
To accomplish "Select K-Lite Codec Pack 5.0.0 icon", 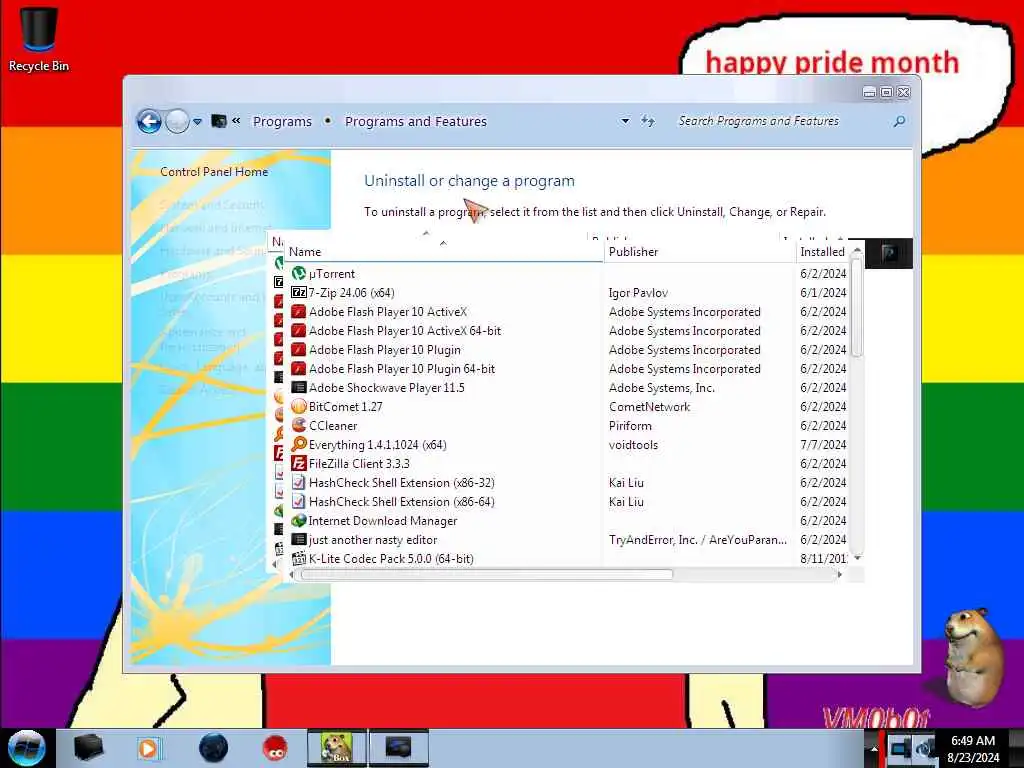I will tap(299, 558).
